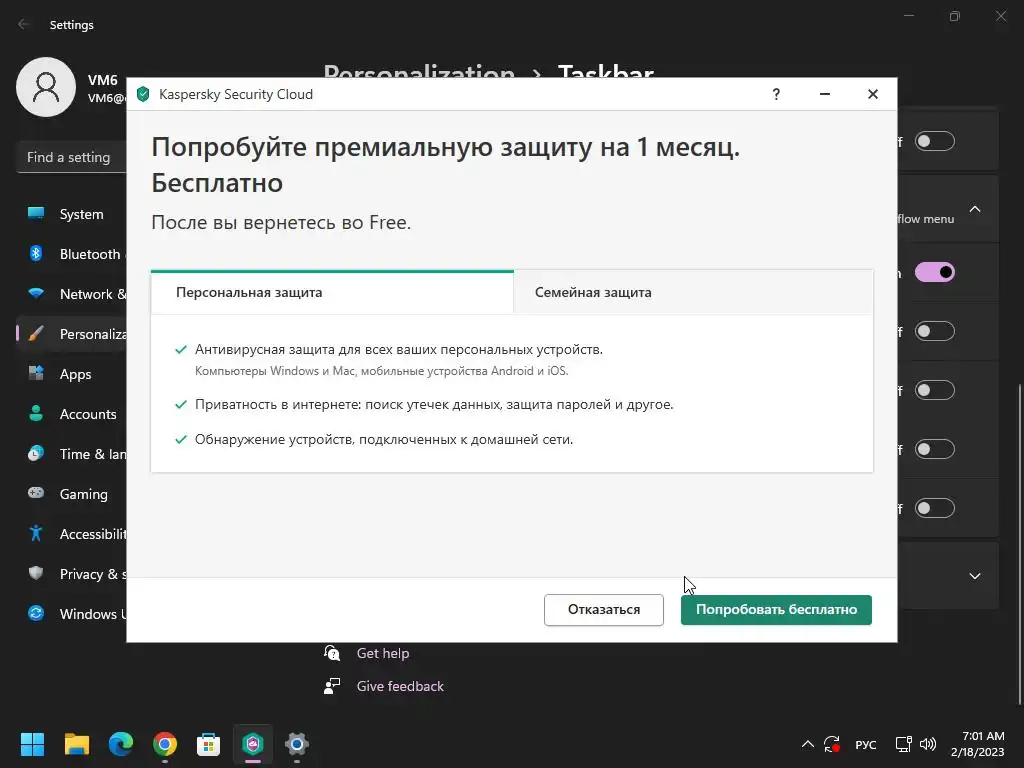Expand the bottom collapsed section chevron
The image size is (1024, 768).
tap(974, 576)
